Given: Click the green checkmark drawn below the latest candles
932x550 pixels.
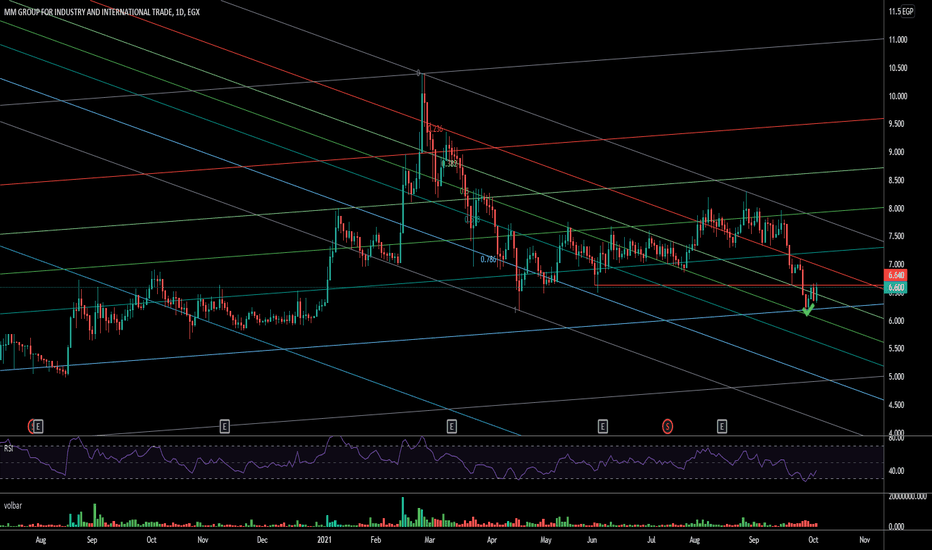Looking at the screenshot, I should [x=808, y=310].
